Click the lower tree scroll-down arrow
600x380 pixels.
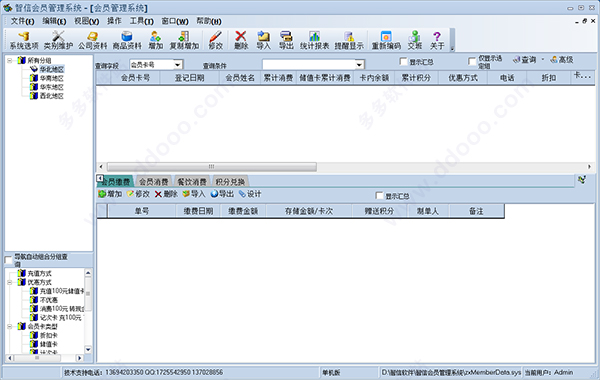88,349
